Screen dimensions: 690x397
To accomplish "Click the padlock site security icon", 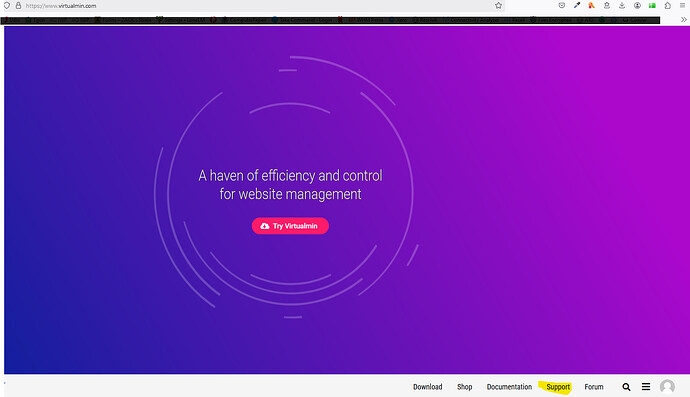I will [18, 6].
